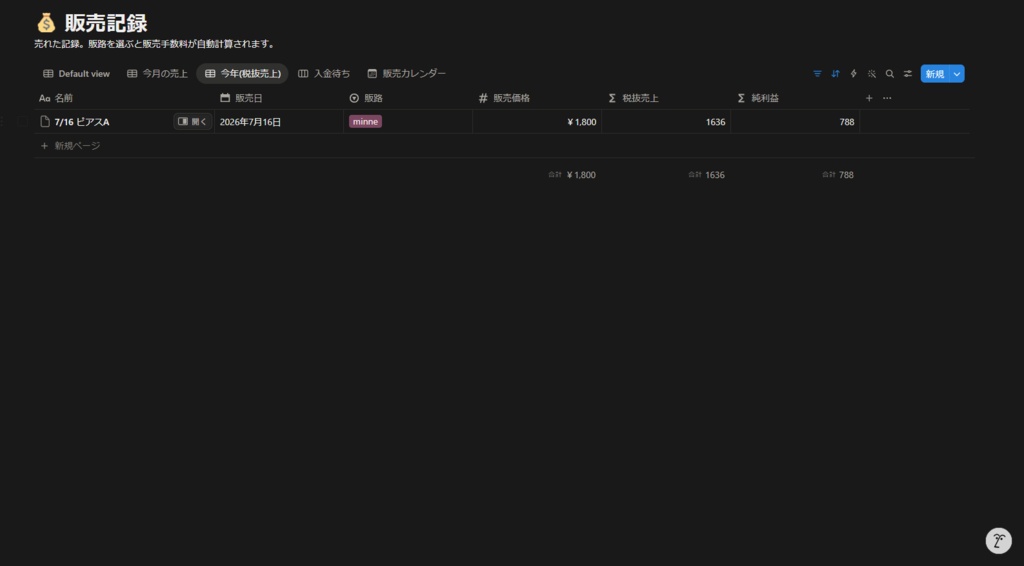
Task: Add a new column with plus icon
Action: 869,98
